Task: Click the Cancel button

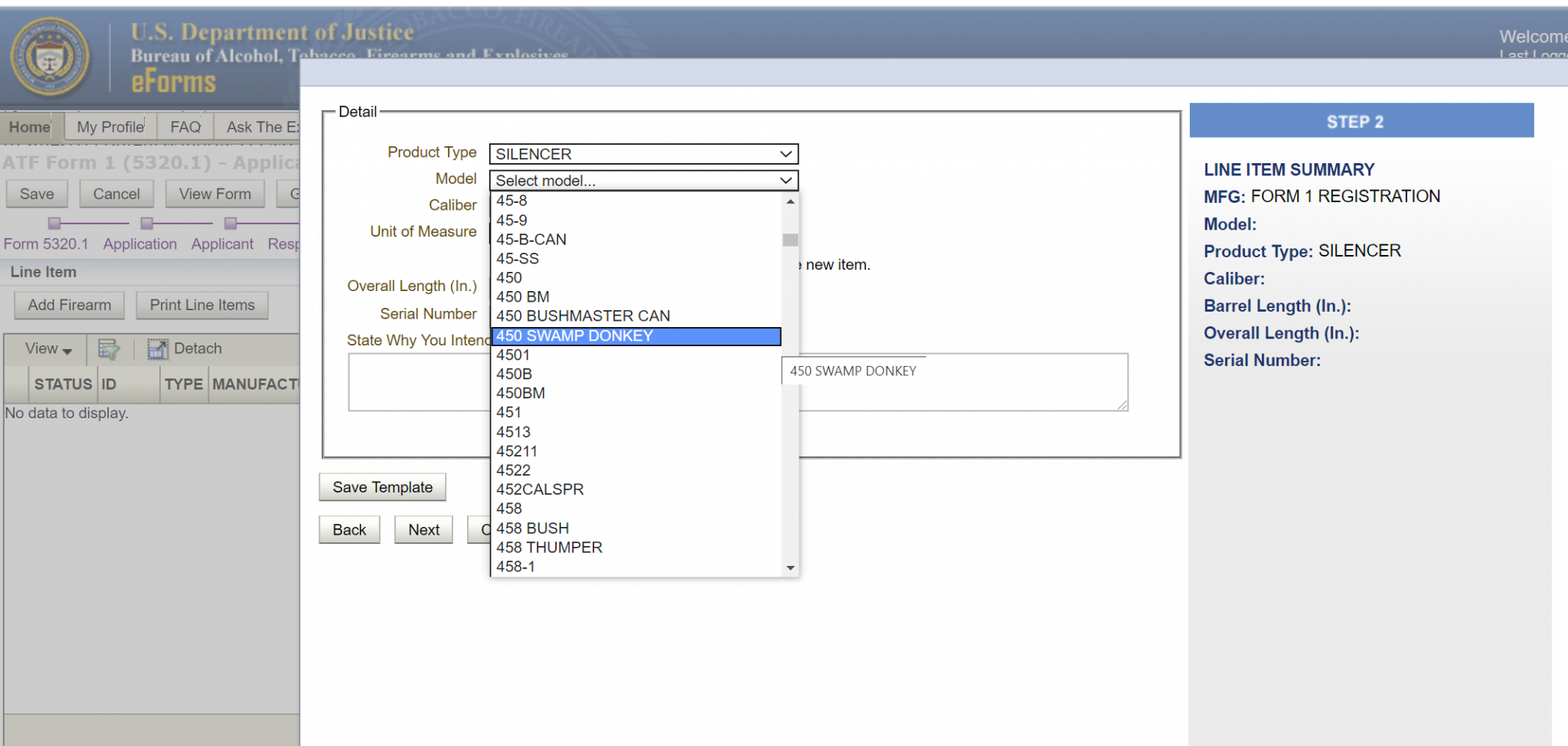Action: 116,195
